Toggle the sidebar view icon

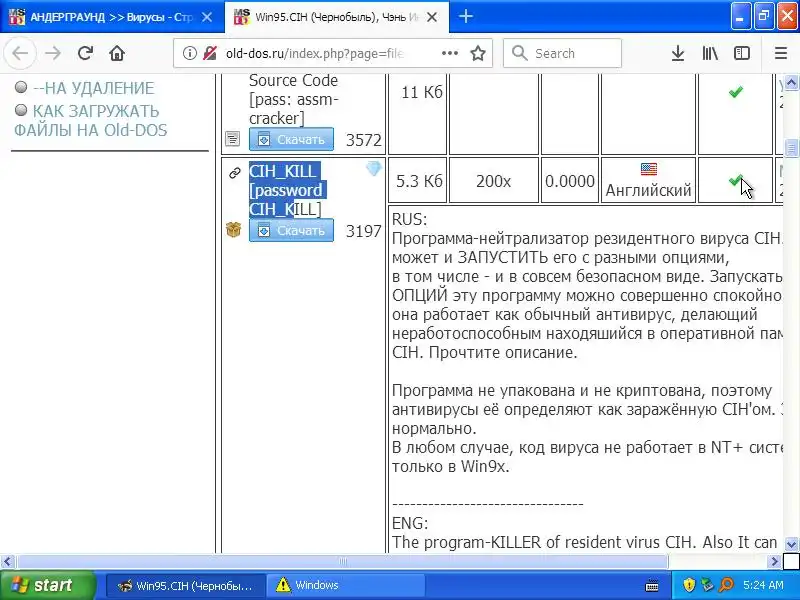[741, 53]
